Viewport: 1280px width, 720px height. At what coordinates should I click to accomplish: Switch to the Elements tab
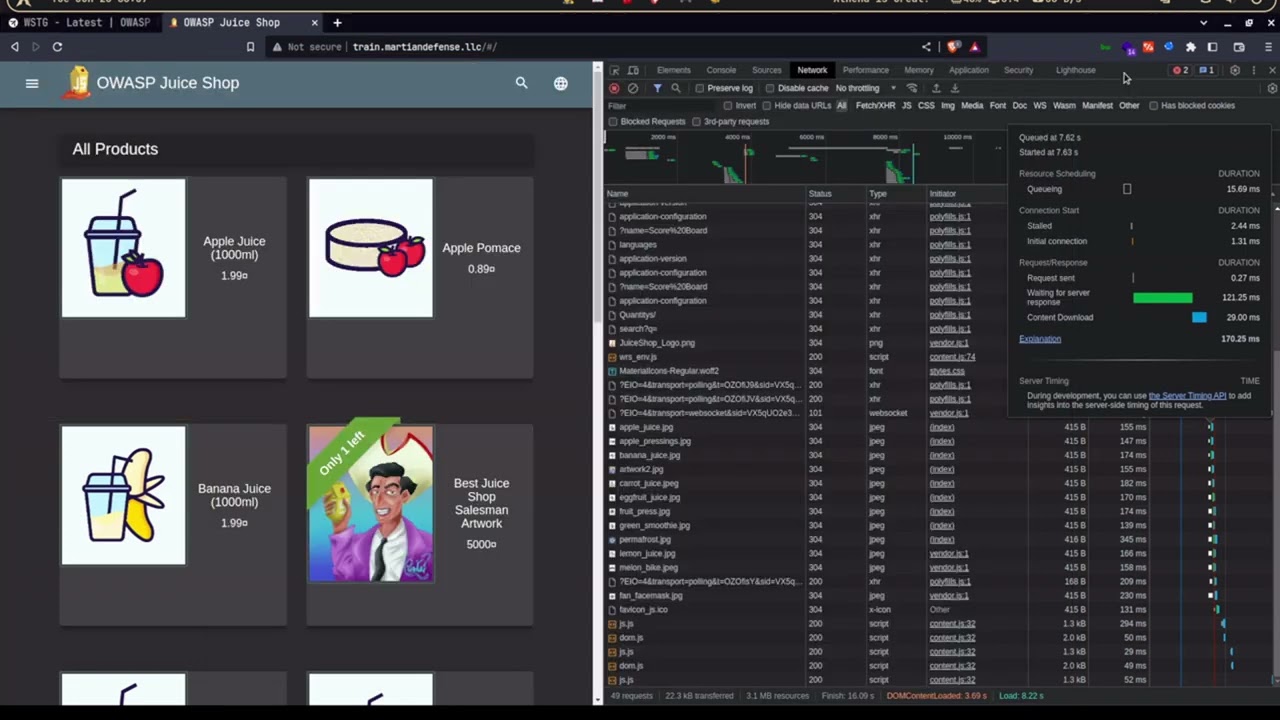click(x=674, y=70)
